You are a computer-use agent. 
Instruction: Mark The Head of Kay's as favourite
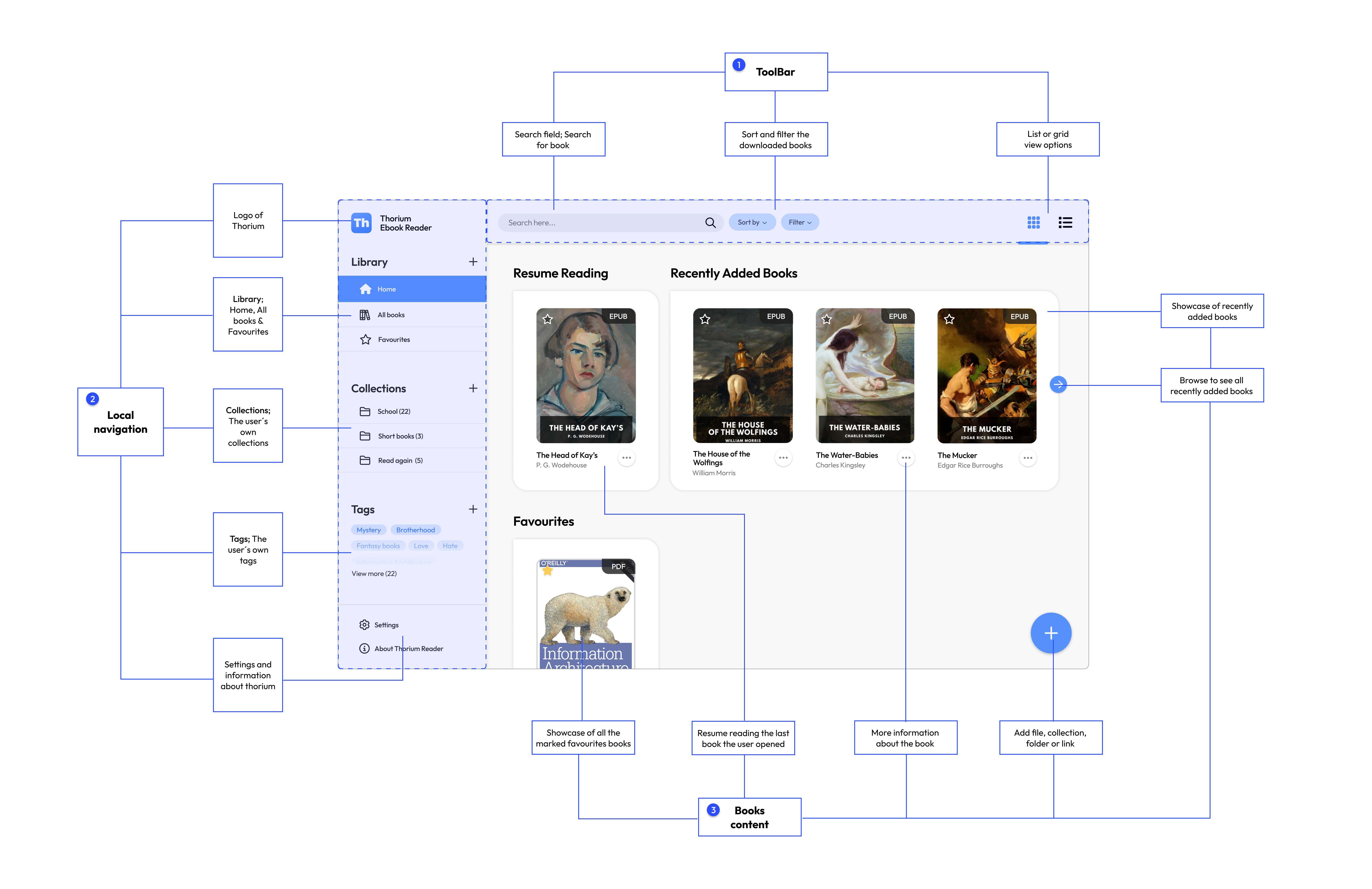coord(548,319)
